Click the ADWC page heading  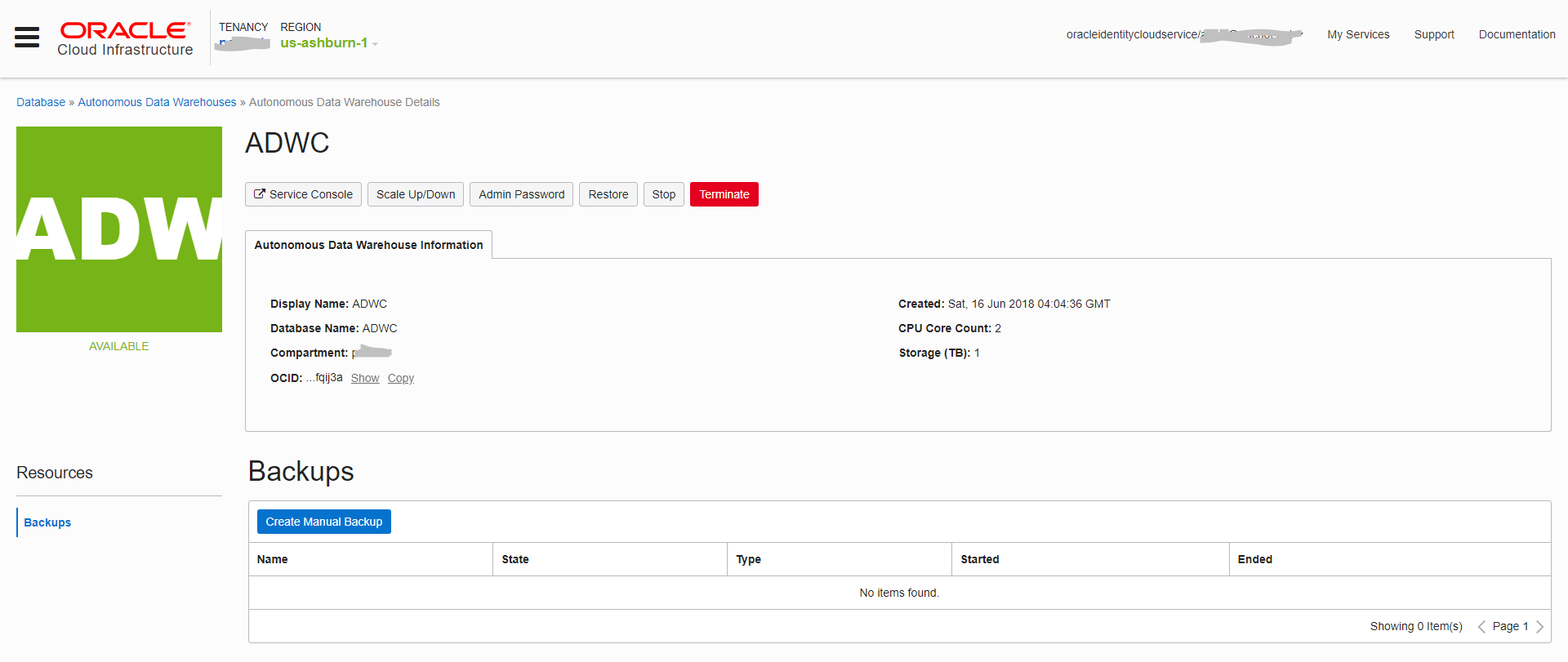click(287, 143)
